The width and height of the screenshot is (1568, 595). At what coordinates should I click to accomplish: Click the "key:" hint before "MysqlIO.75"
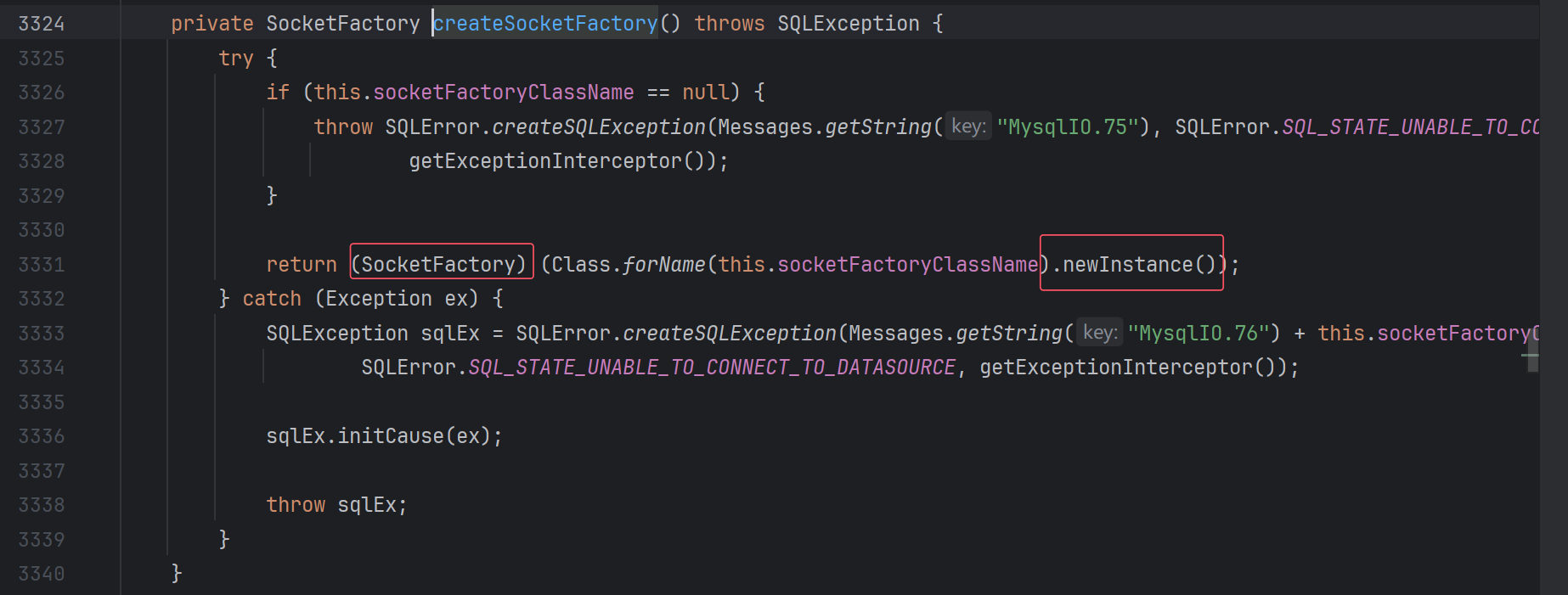(967, 126)
